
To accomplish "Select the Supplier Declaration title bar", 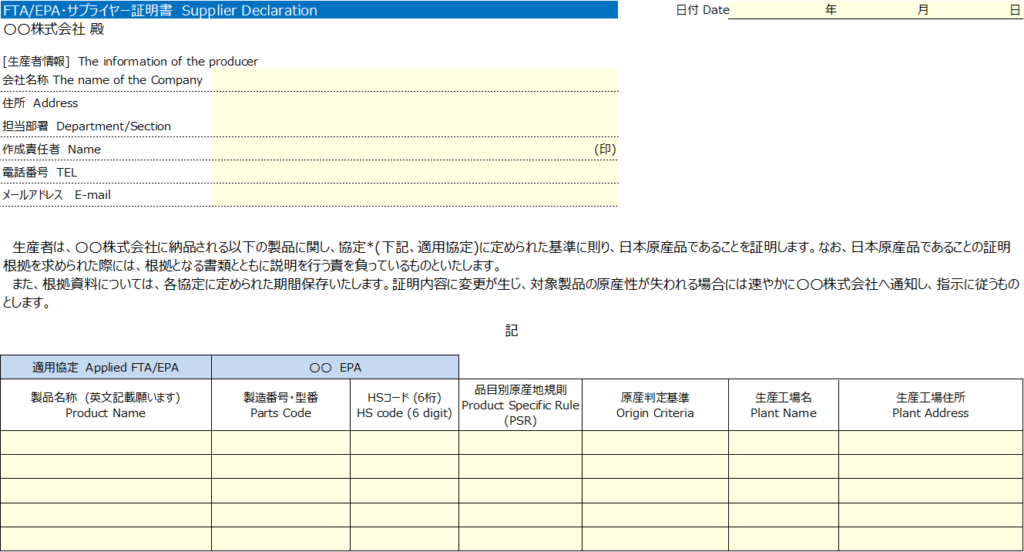I will (x=309, y=10).
